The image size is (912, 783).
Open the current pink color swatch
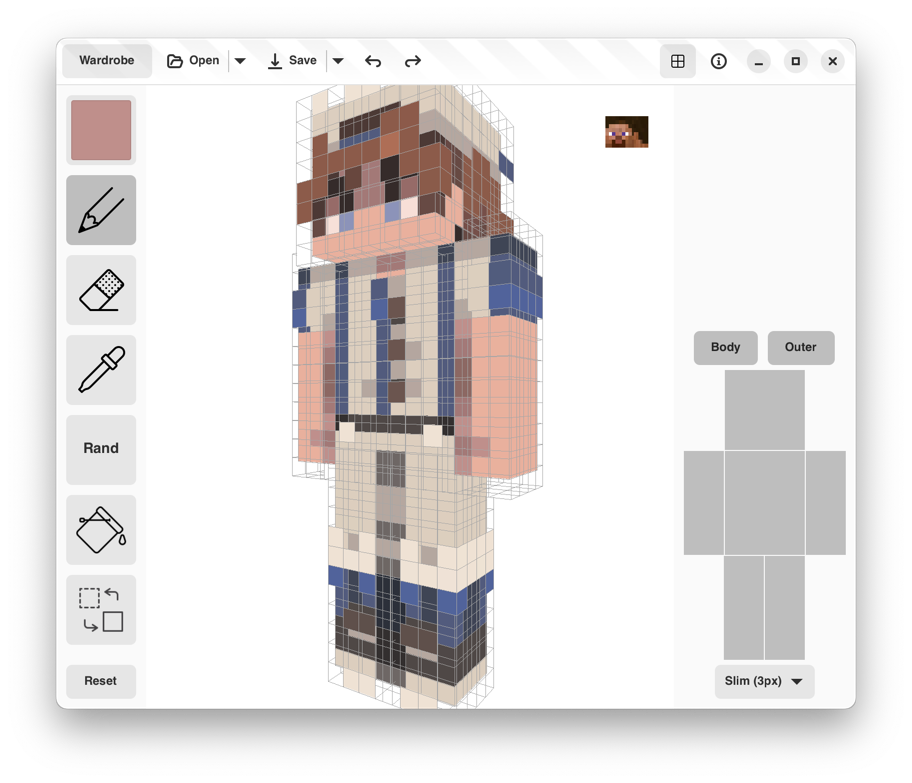click(x=101, y=130)
